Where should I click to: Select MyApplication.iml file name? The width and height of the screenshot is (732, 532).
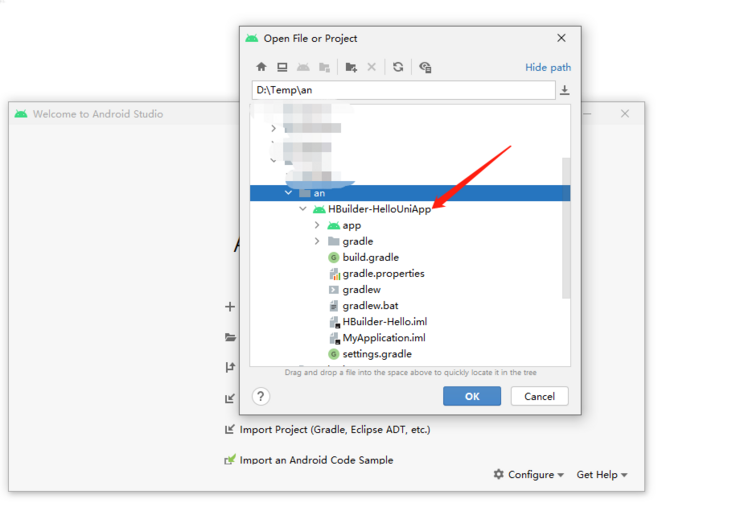pyautogui.click(x=384, y=338)
